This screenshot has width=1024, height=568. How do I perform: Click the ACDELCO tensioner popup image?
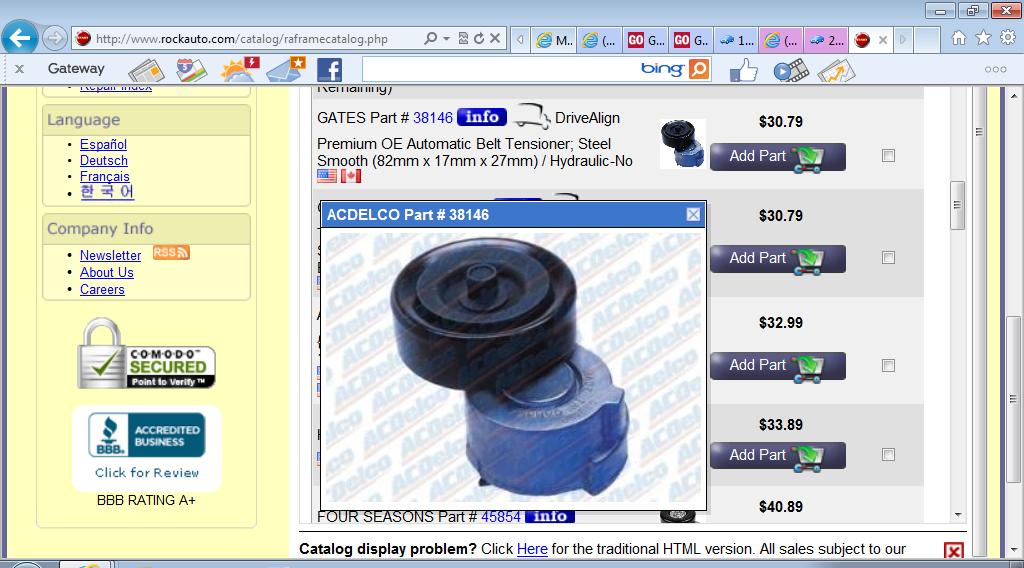coord(513,367)
